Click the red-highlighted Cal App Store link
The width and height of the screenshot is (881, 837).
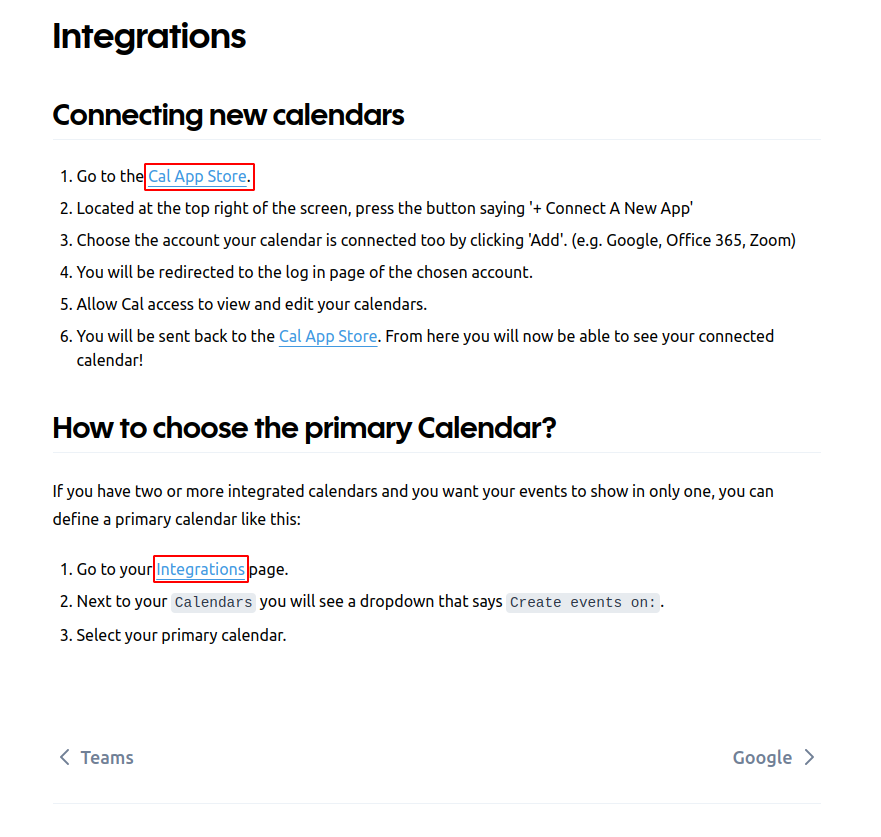click(197, 177)
